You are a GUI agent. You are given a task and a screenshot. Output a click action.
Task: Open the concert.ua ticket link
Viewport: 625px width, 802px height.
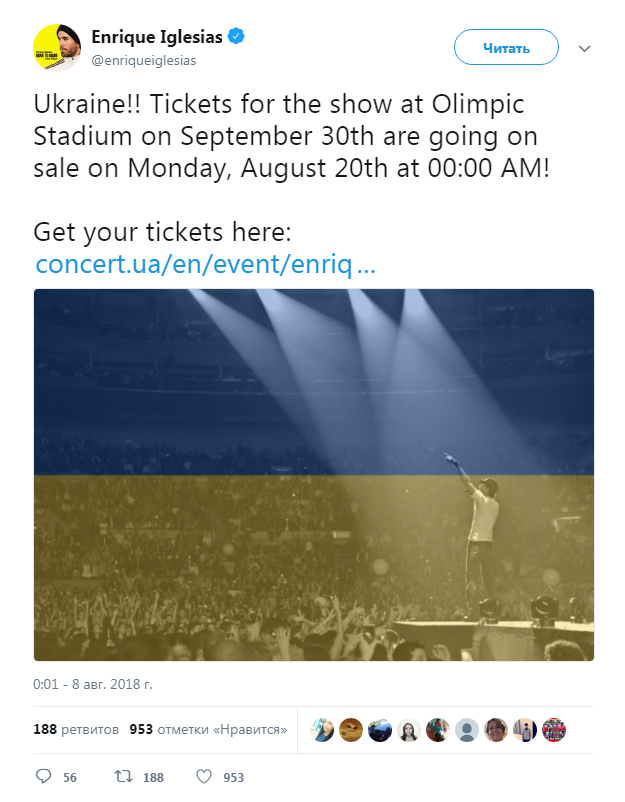click(x=205, y=265)
